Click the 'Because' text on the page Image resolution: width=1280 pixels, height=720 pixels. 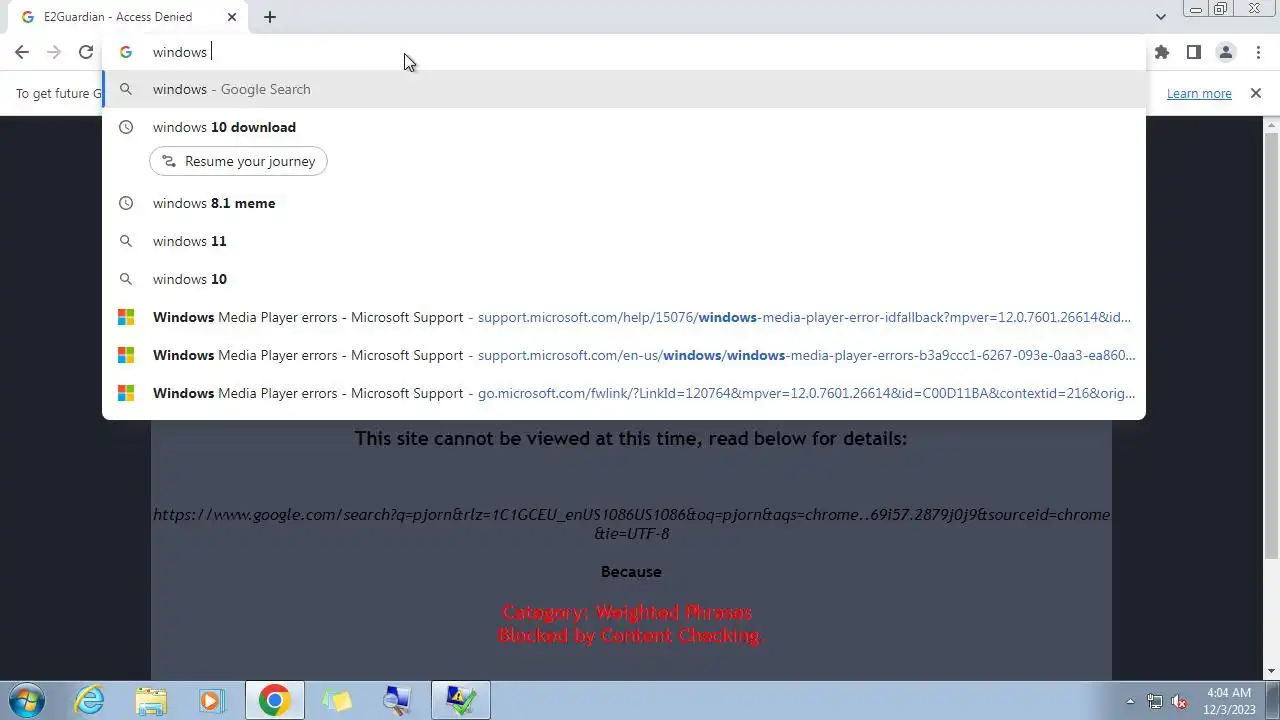click(631, 572)
